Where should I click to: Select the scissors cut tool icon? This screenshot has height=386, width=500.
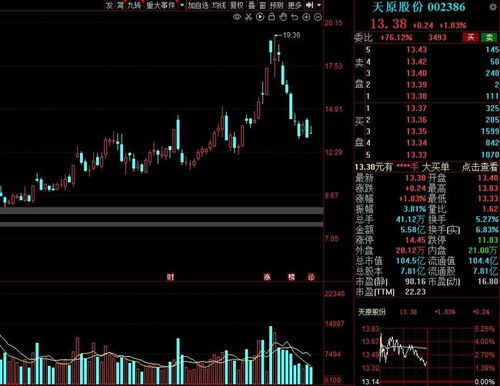(x=248, y=17)
